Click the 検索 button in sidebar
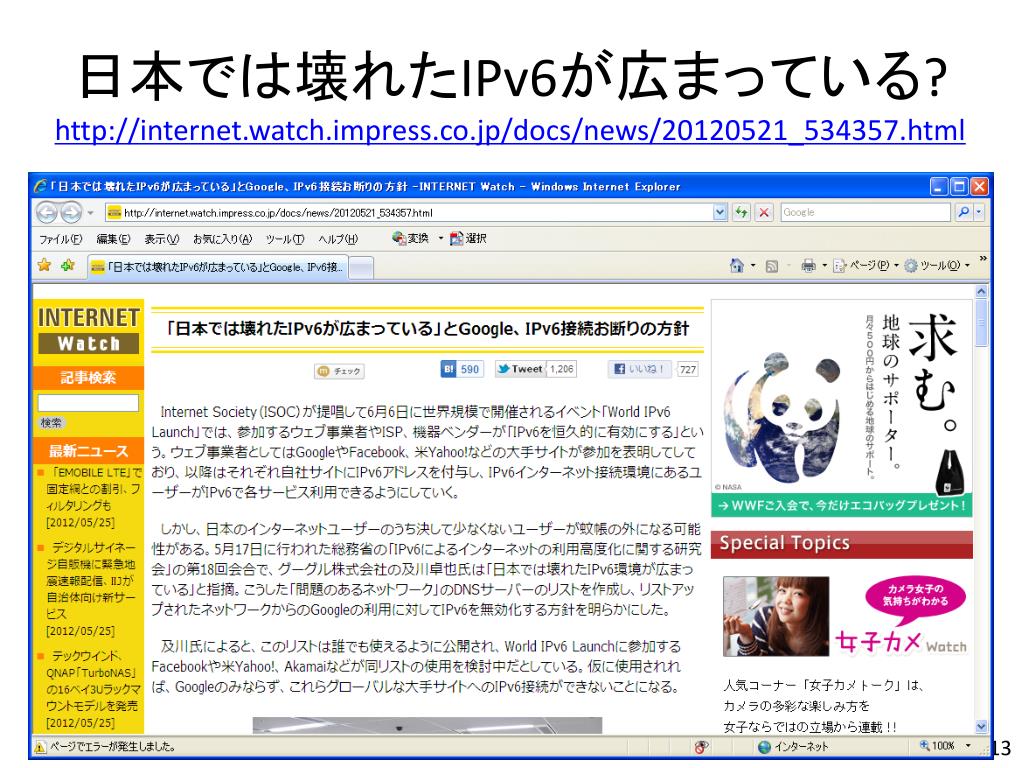This screenshot has width=1024, height=768. (52, 423)
